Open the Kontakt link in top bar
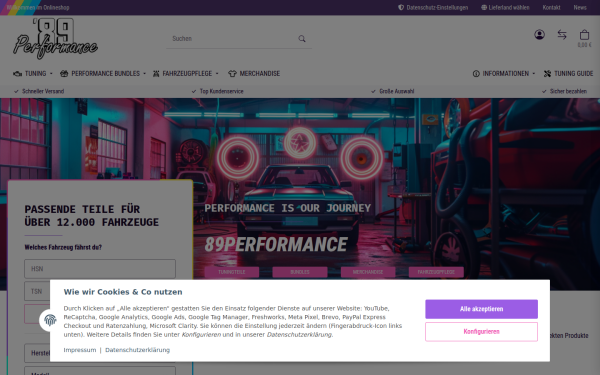Viewport: 600px width, 375px height. tap(551, 7)
